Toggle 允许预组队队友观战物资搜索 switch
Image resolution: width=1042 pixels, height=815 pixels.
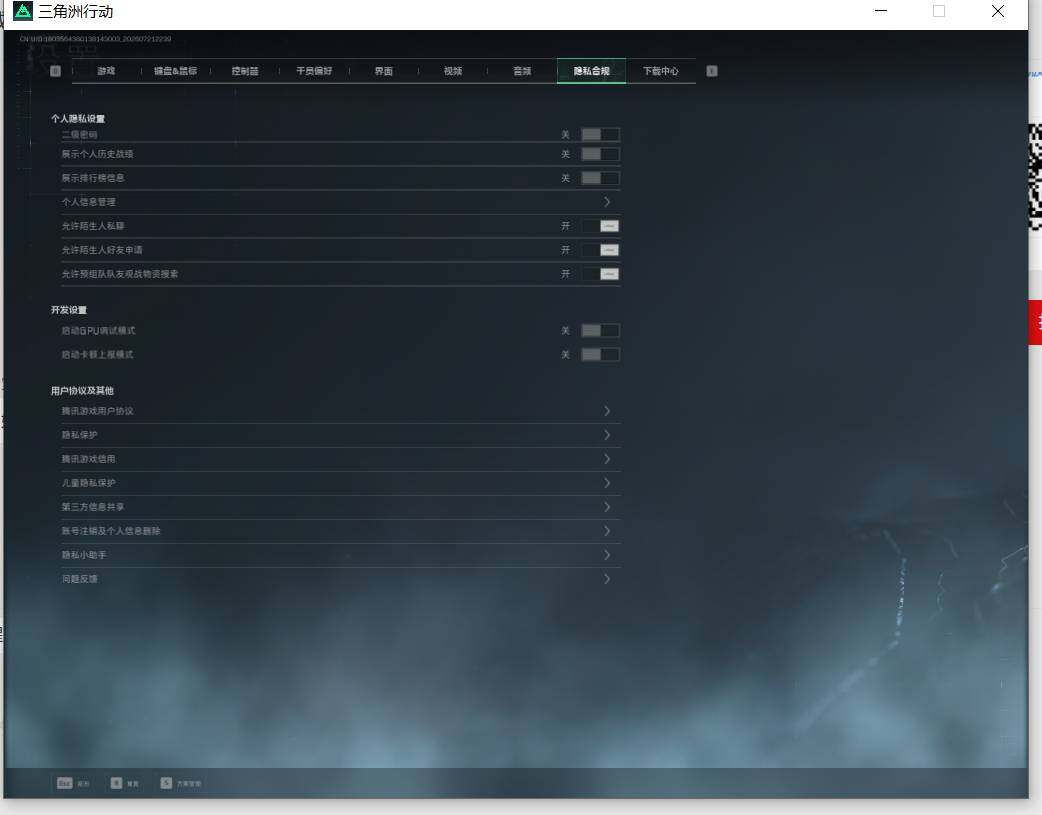point(600,274)
